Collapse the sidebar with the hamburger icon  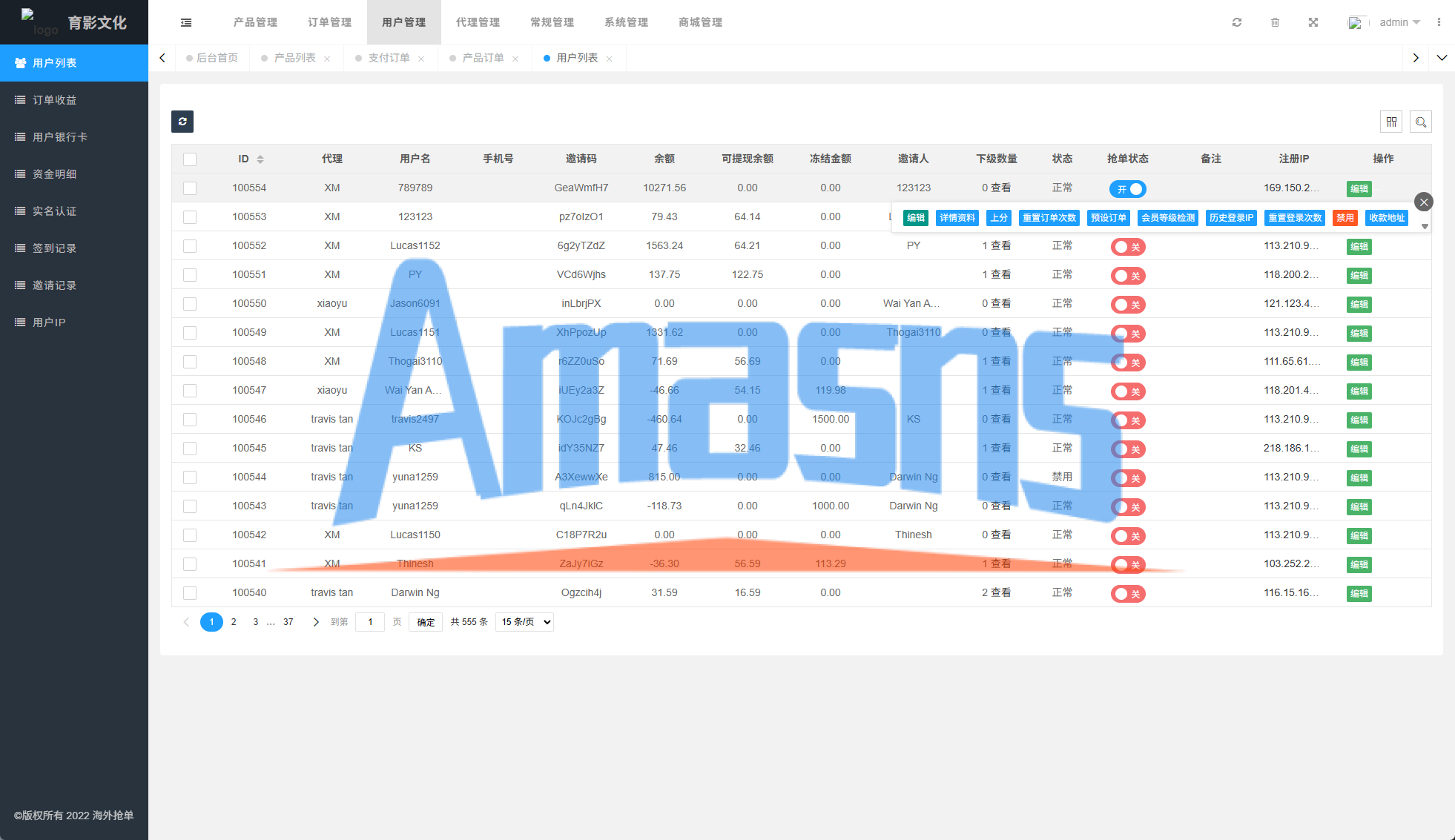coord(186,22)
